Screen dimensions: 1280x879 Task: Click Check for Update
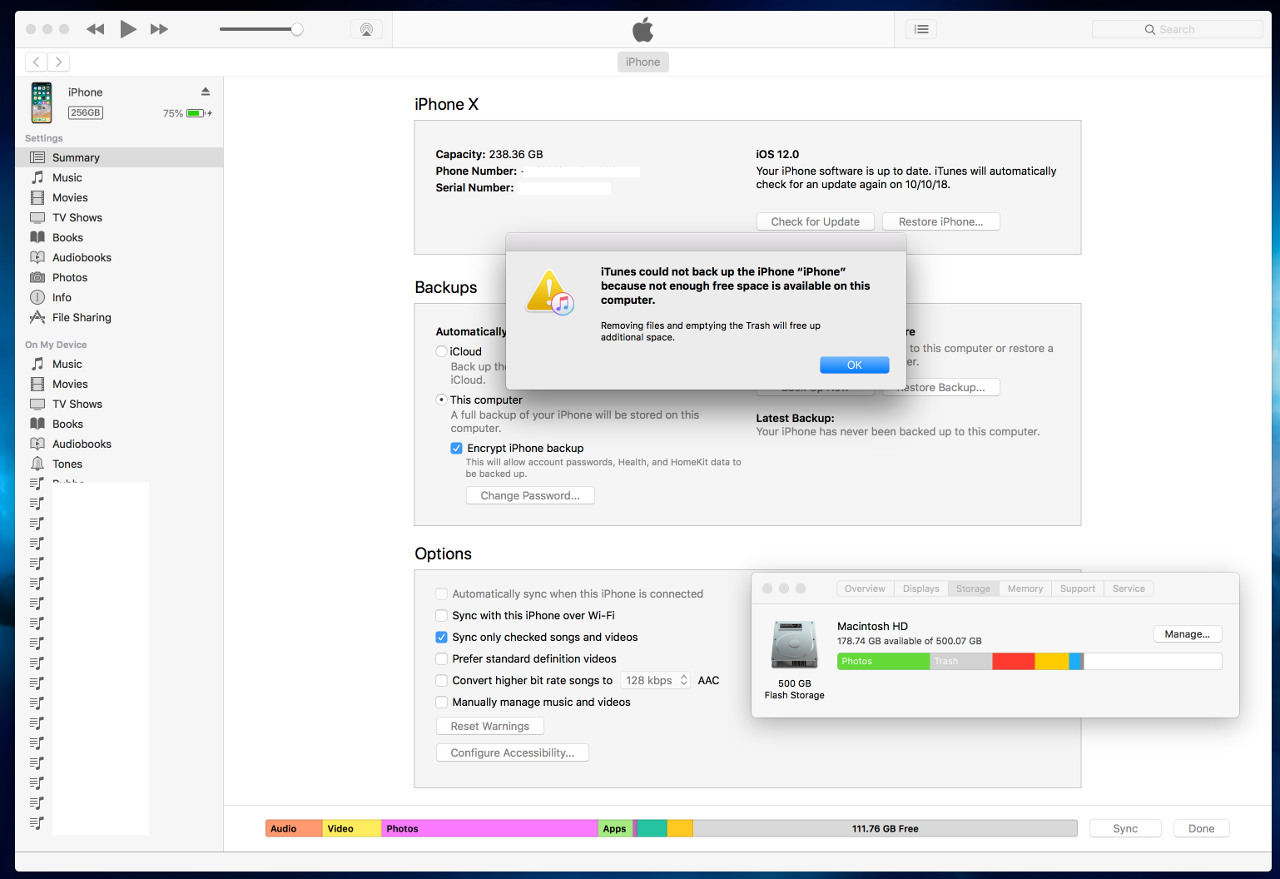[815, 222]
